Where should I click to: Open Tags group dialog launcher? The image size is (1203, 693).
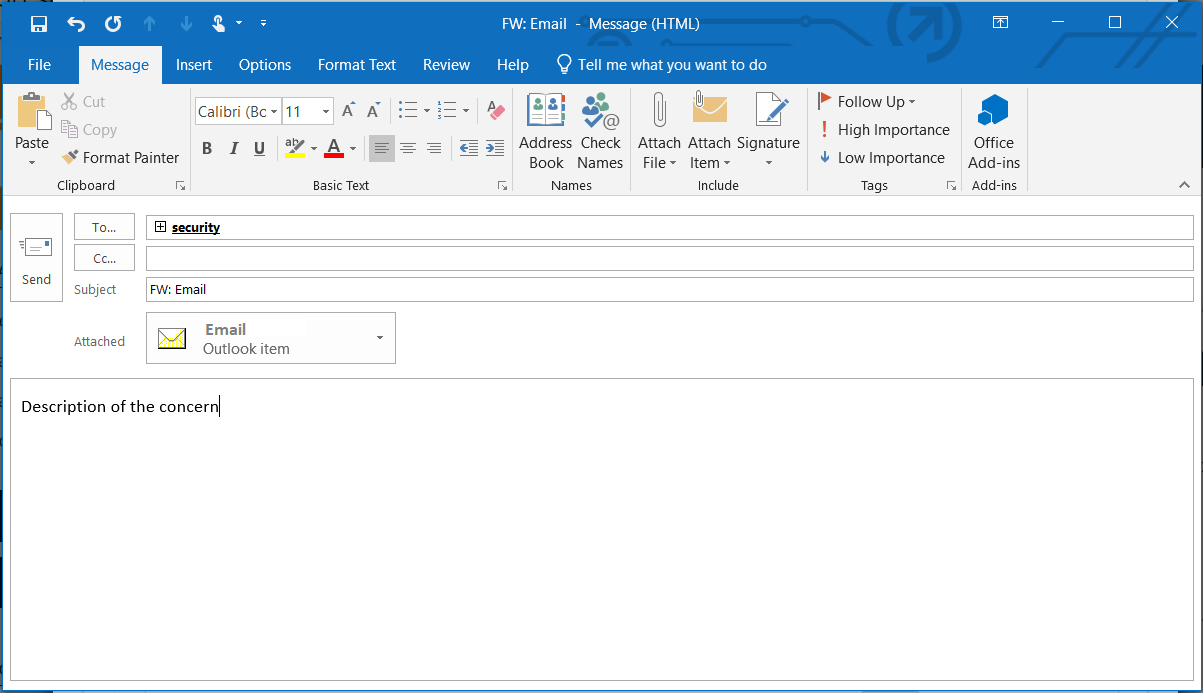951,186
